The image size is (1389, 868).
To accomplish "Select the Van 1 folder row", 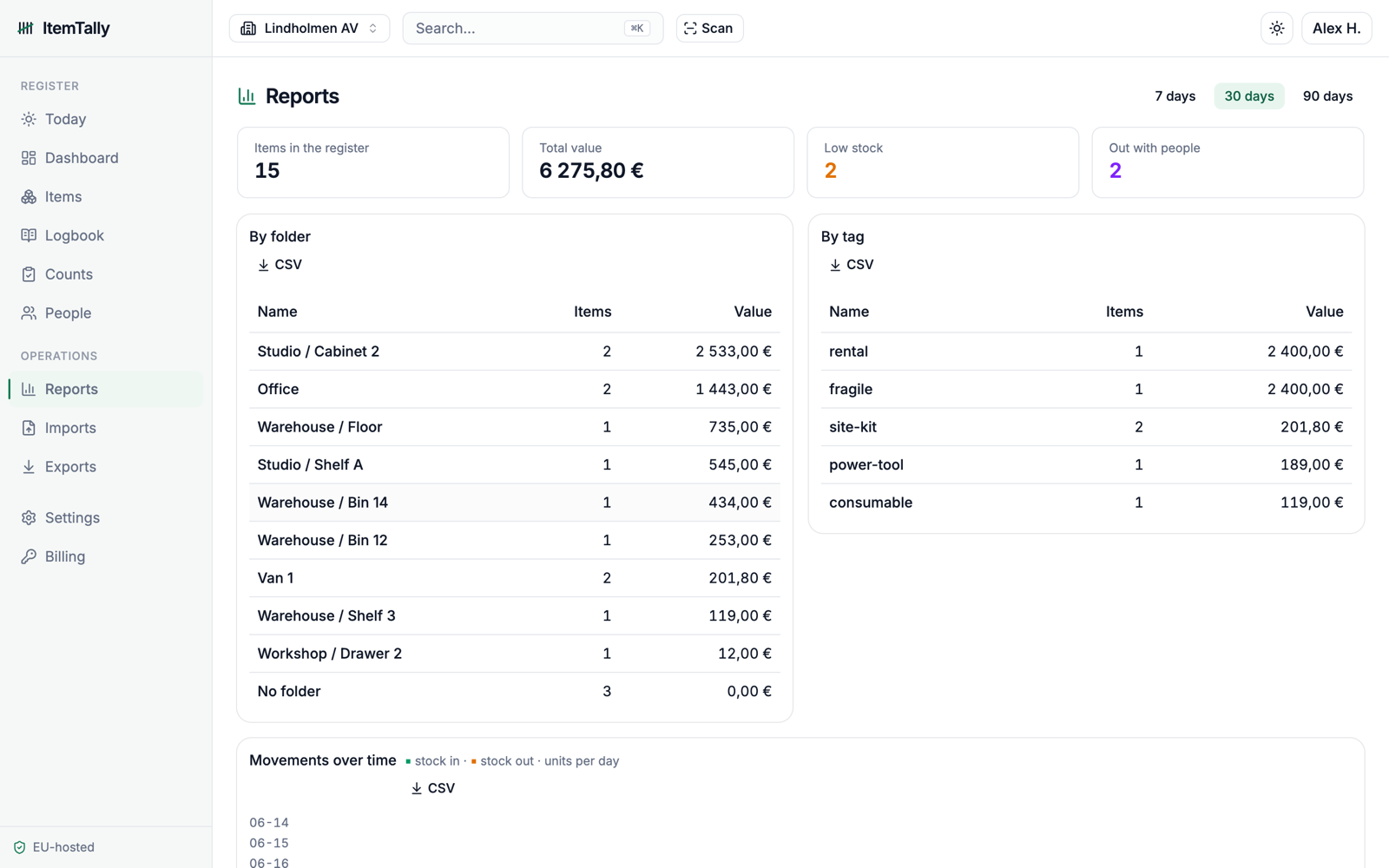I will pyautogui.click(x=515, y=578).
